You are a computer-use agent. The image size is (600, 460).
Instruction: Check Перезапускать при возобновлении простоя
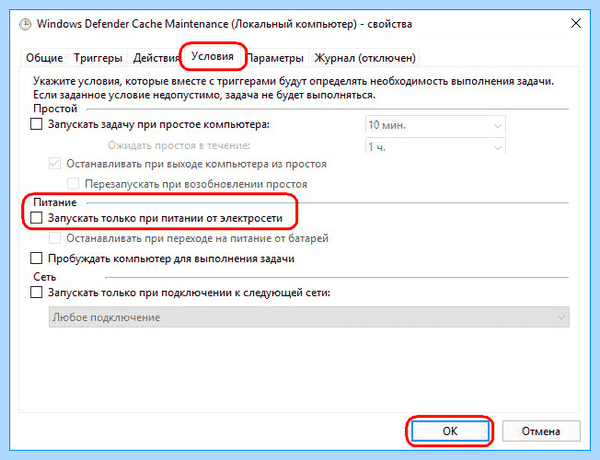[x=73, y=184]
